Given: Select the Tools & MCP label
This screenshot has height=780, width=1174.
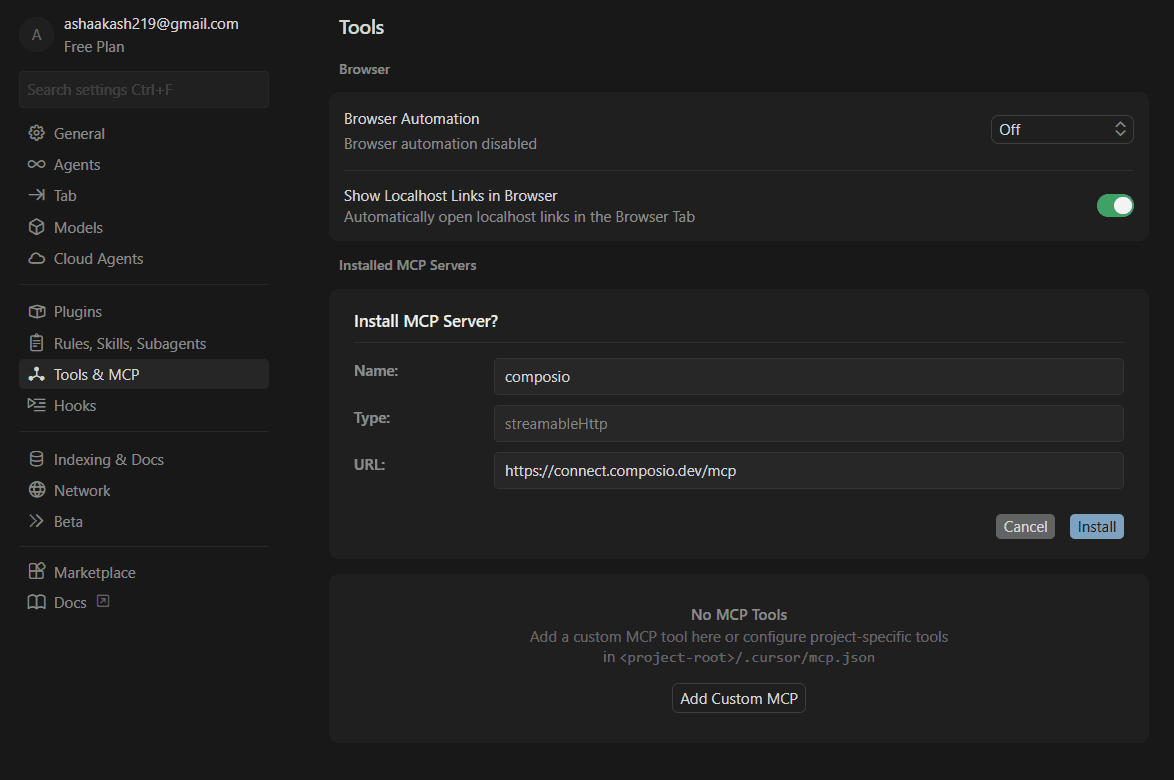Looking at the screenshot, I should pyautogui.click(x=97, y=374).
